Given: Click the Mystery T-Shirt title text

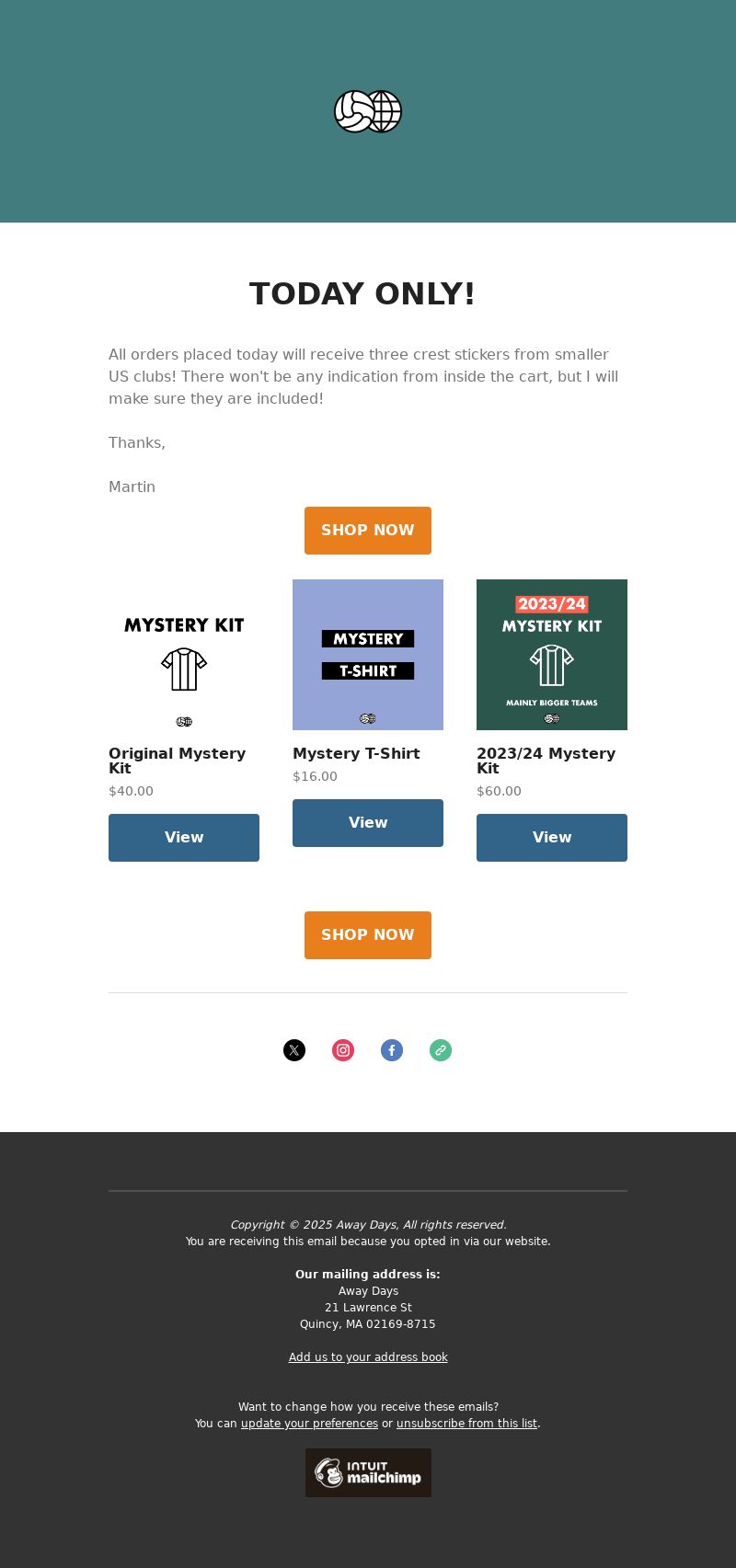Looking at the screenshot, I should 356,753.
